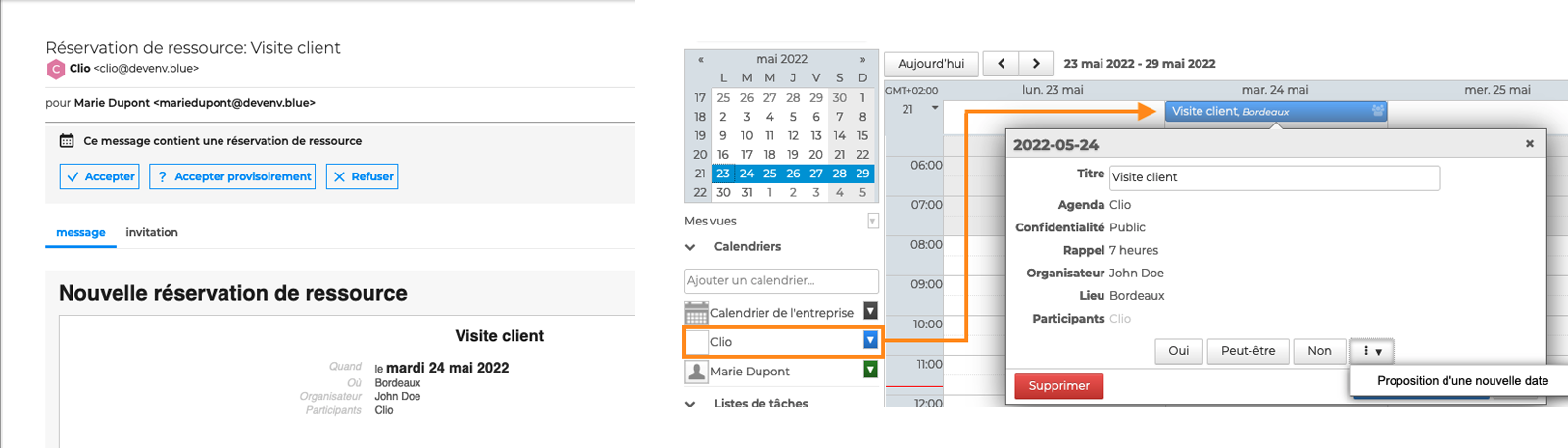Go to the next week arrow
1568x448 pixels.
tap(1036, 63)
